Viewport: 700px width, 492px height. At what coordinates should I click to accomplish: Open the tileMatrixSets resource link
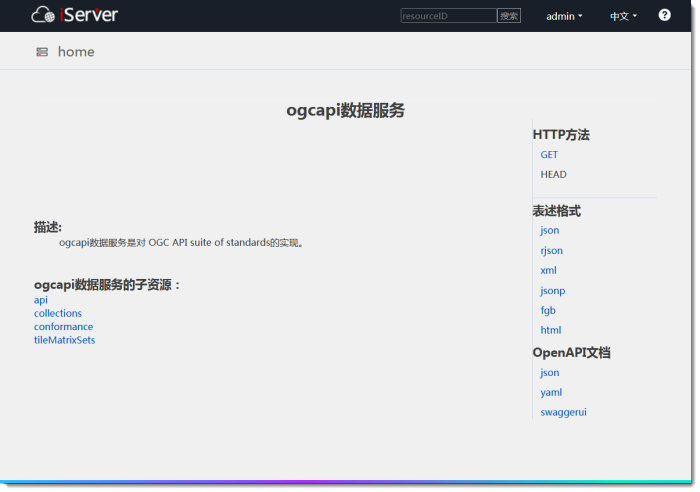[64, 340]
